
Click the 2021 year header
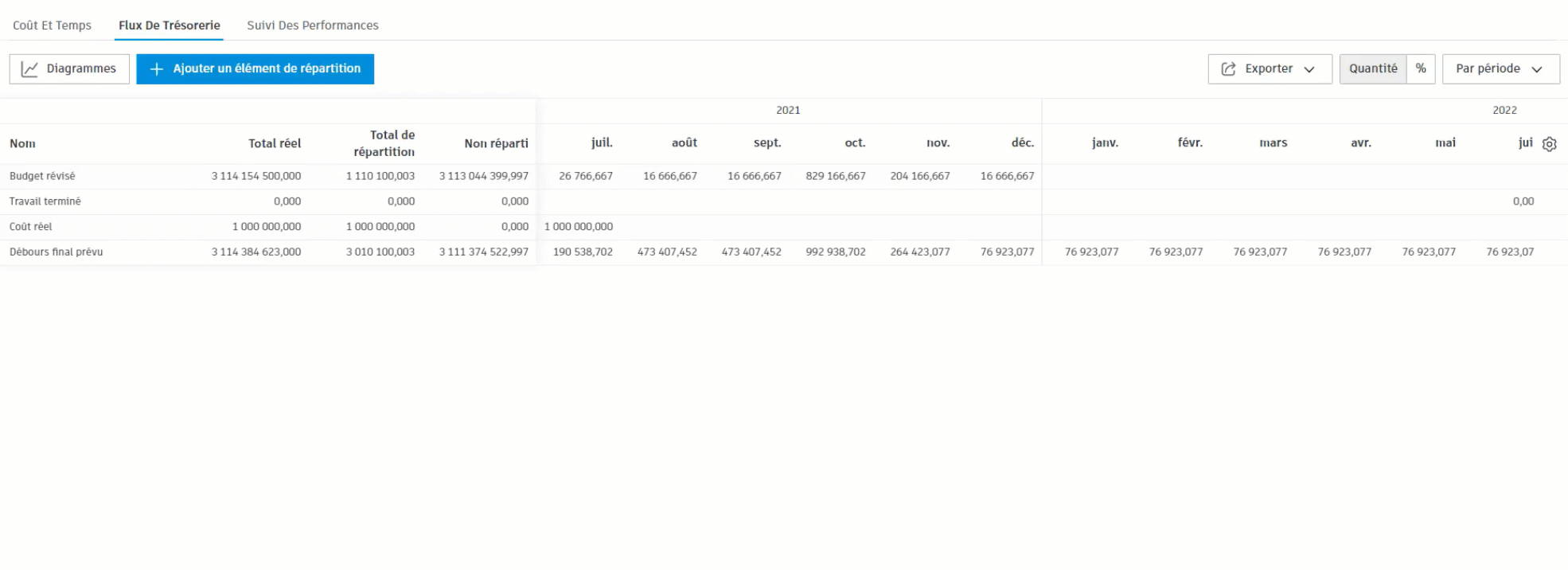[788, 110]
